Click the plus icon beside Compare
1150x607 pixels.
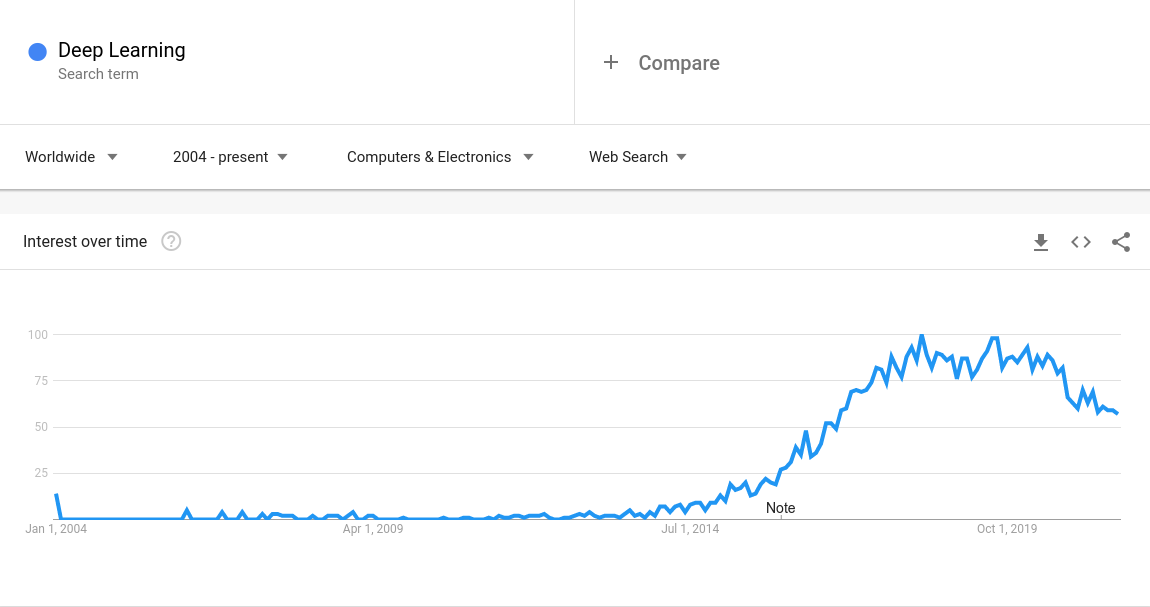coord(611,62)
